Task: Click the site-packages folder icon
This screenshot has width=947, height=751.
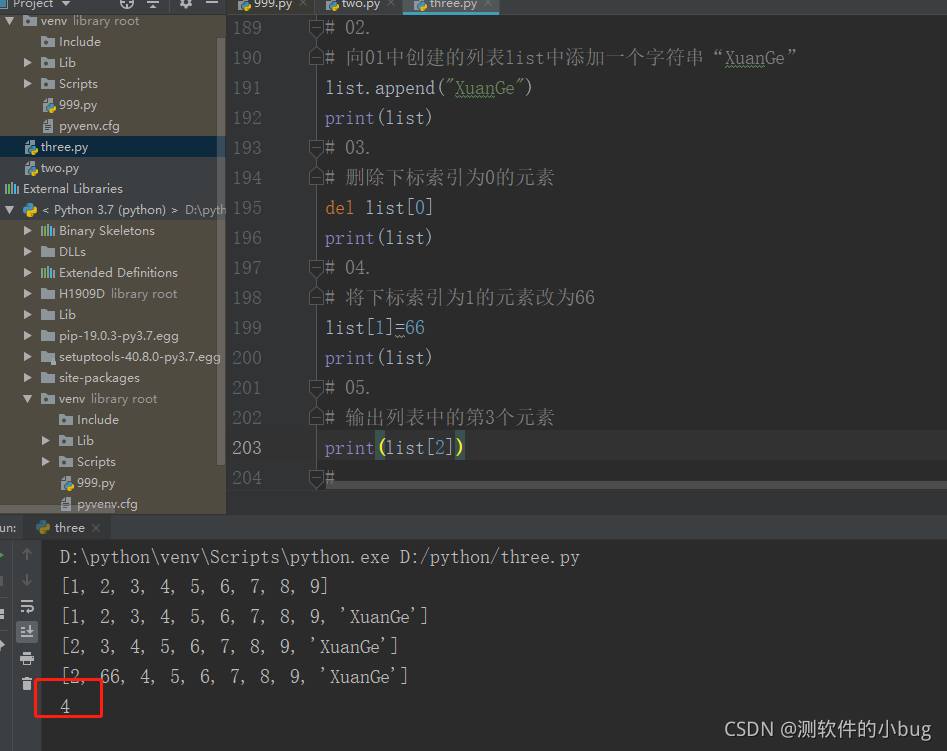Action: [48, 378]
